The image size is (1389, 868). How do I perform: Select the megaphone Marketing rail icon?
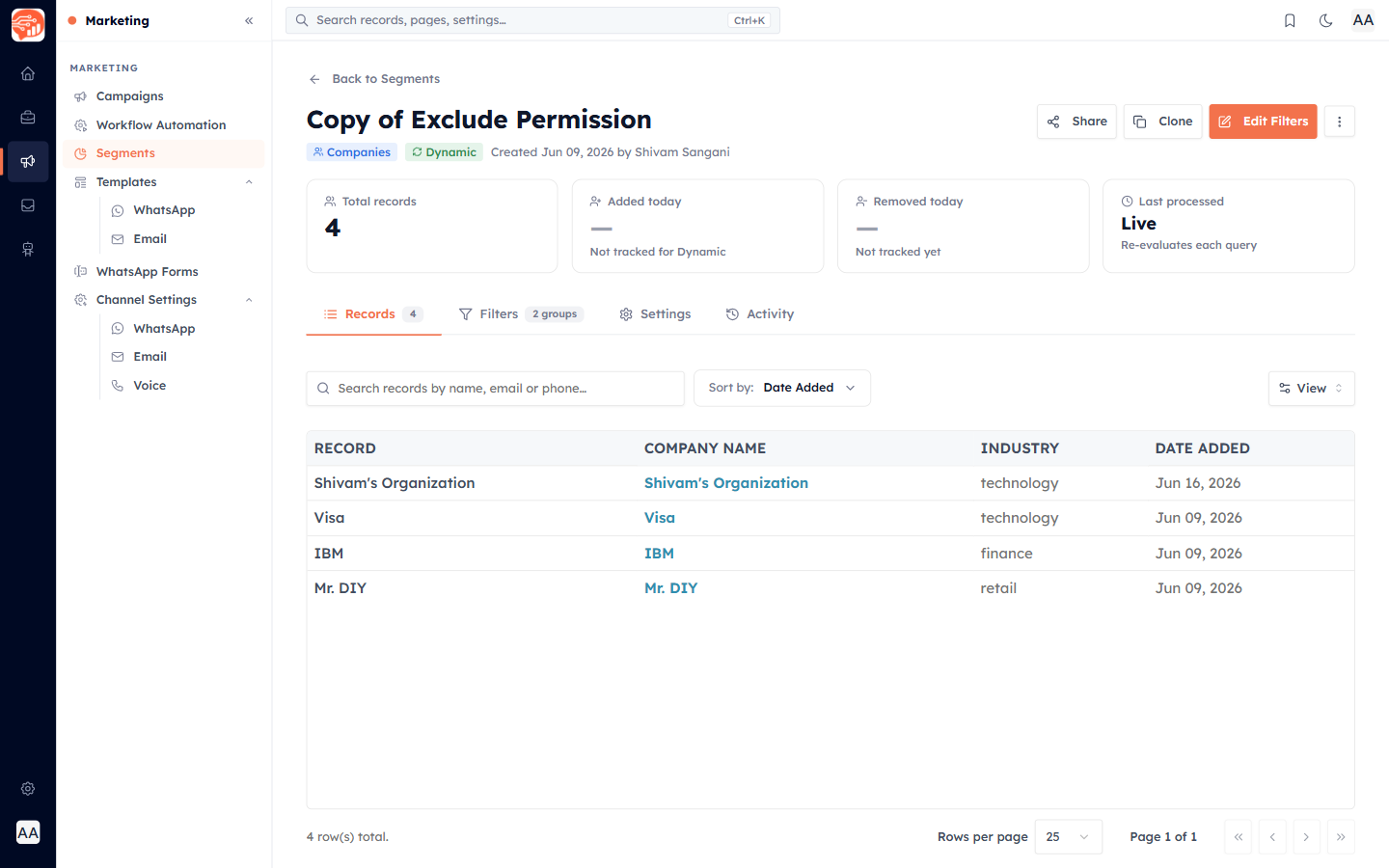[x=28, y=162]
